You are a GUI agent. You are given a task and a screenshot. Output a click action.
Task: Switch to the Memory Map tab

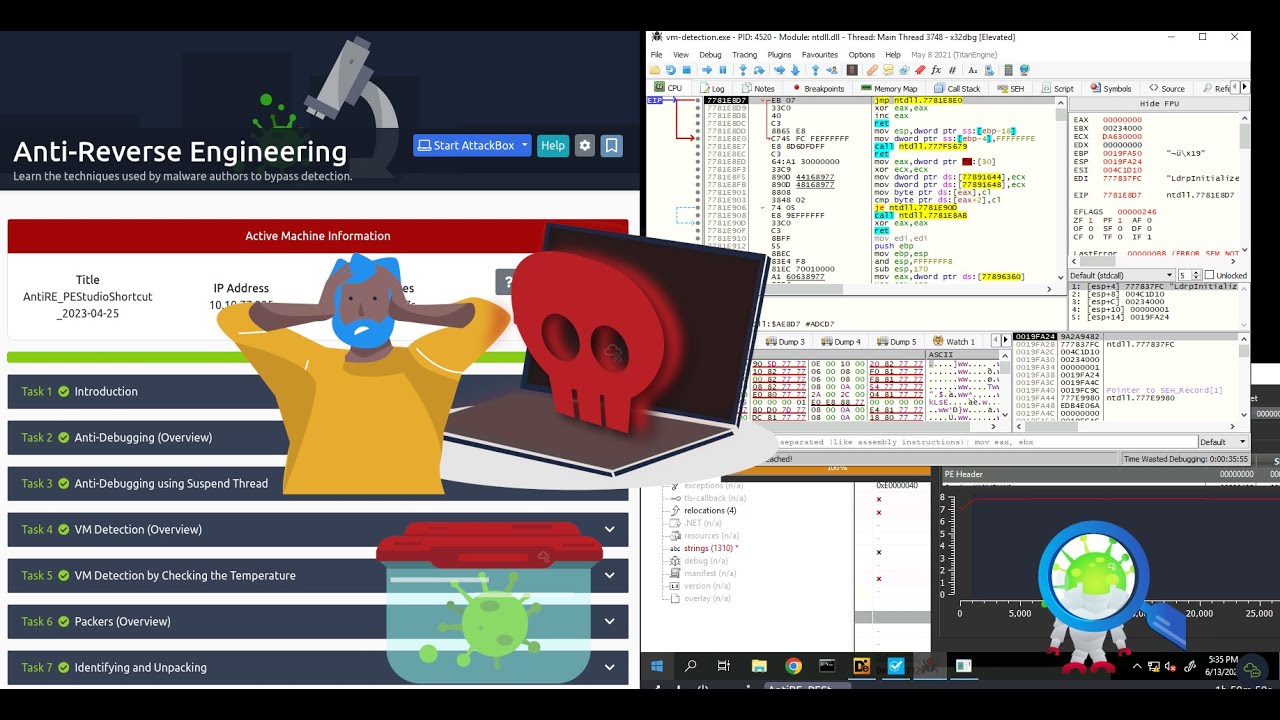(x=888, y=88)
